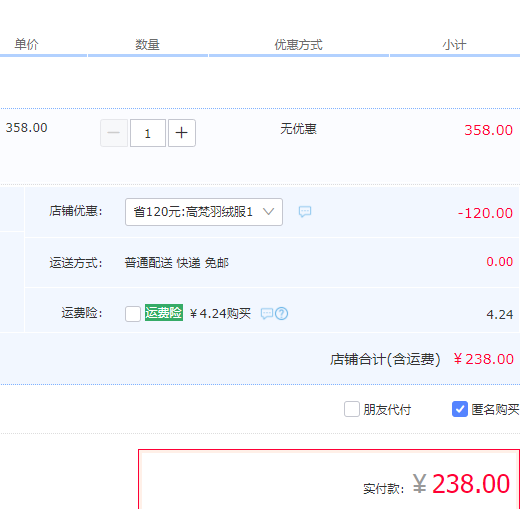Image resolution: width=526 pixels, height=509 pixels.
Task: Click the question mark help icon for 运费险
Action: pyautogui.click(x=281, y=314)
